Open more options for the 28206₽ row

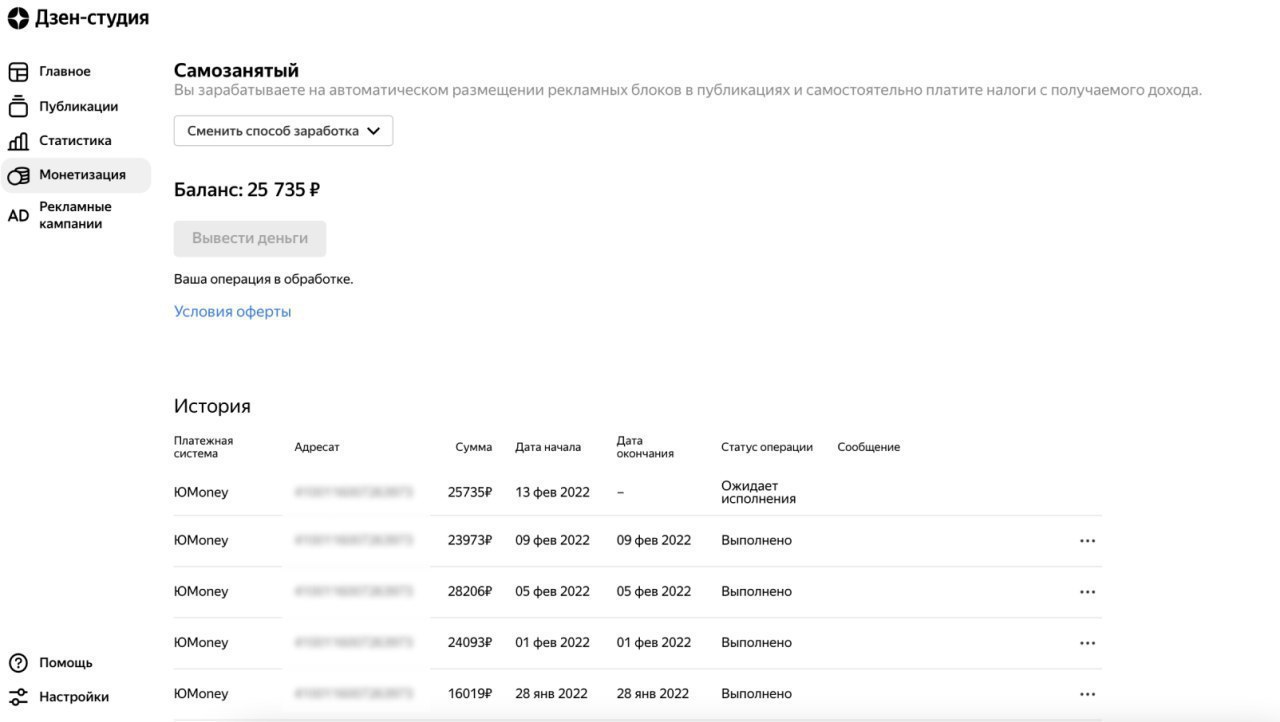coord(1087,592)
